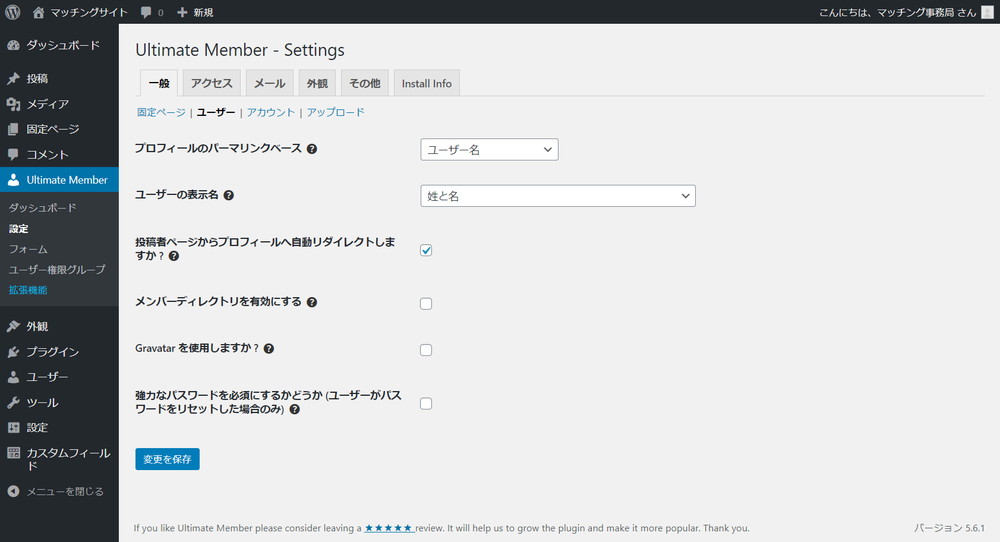
Task: Click the マッチングサイト site name in admin bar
Action: coord(89,12)
